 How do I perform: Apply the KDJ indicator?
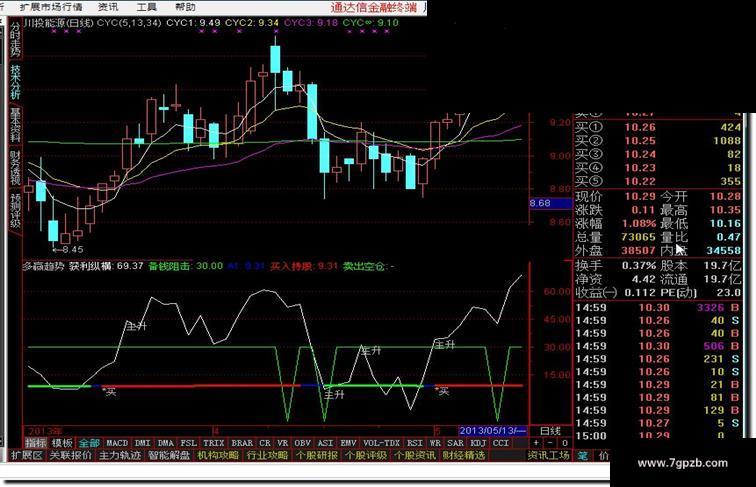(x=478, y=443)
